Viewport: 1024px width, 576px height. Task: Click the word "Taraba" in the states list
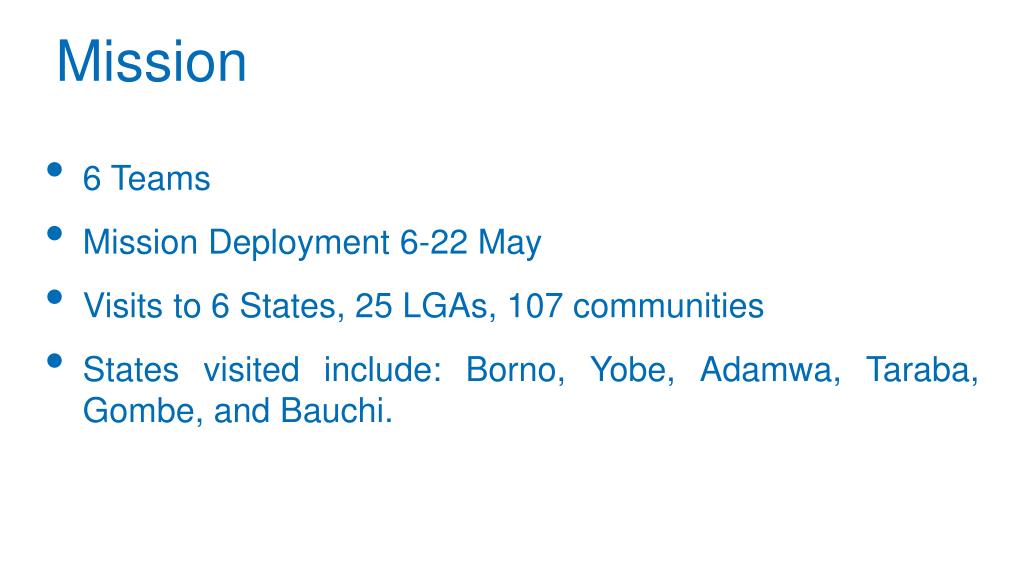click(922, 370)
